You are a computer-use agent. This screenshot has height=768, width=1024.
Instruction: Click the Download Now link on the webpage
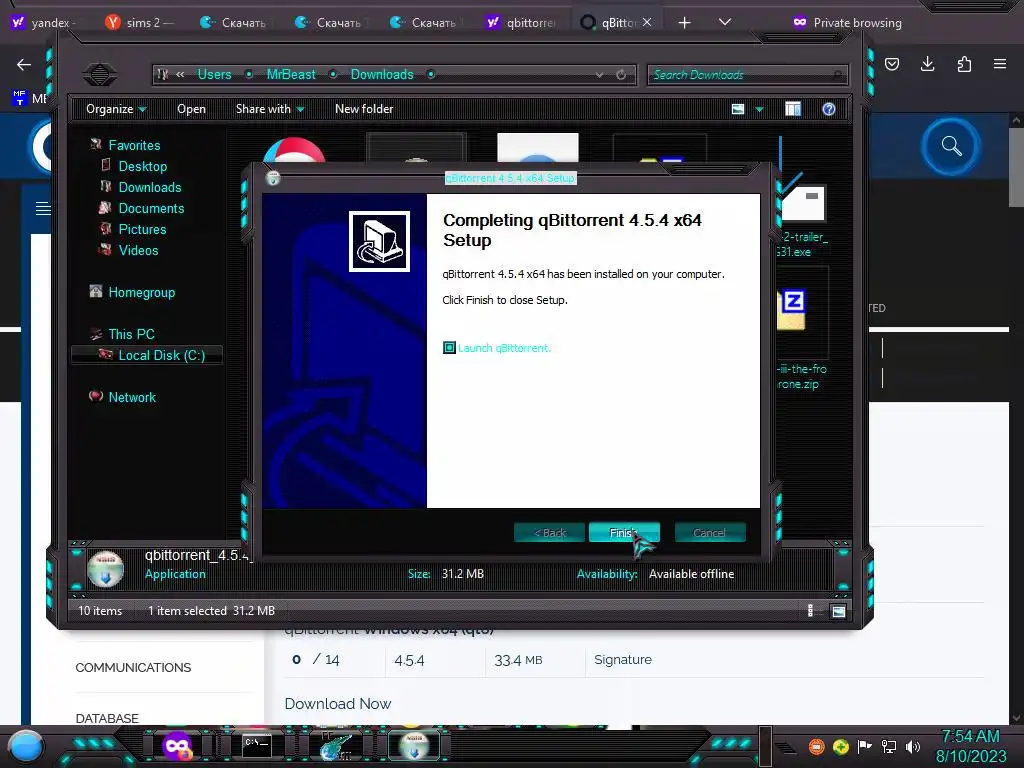click(338, 703)
